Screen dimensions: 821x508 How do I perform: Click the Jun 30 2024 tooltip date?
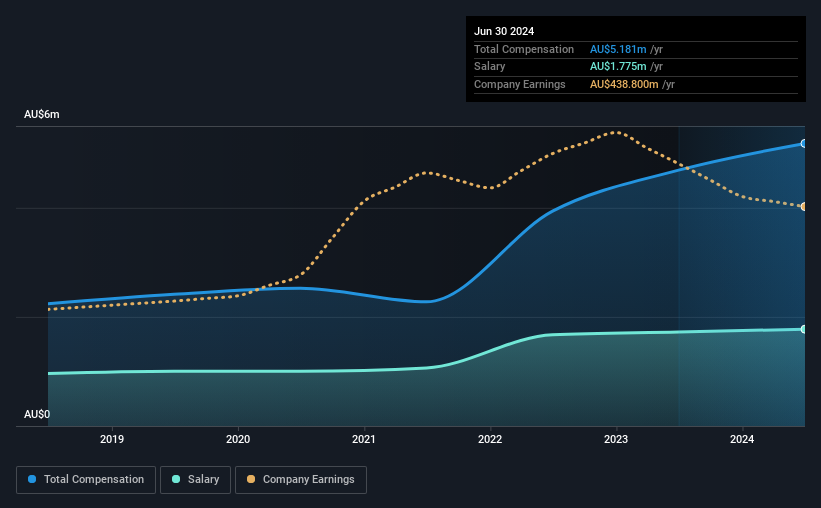(x=504, y=31)
